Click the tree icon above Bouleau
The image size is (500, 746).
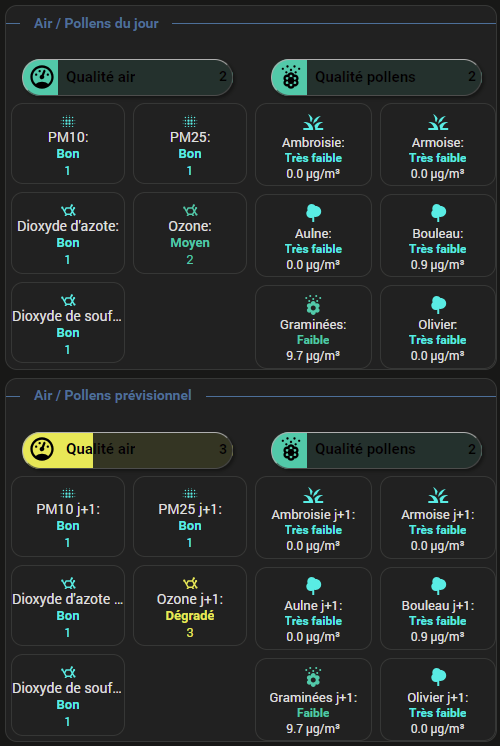[x=438, y=213]
